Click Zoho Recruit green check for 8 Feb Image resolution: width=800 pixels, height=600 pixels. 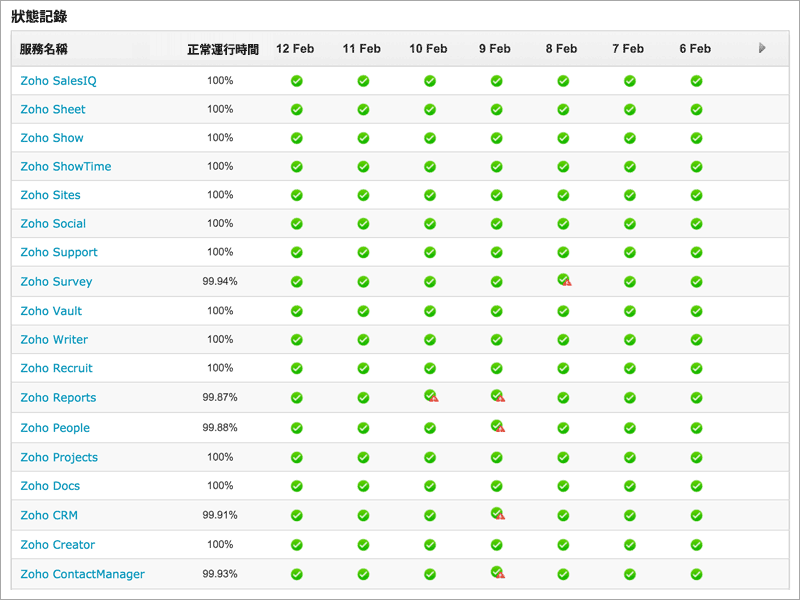click(x=563, y=368)
